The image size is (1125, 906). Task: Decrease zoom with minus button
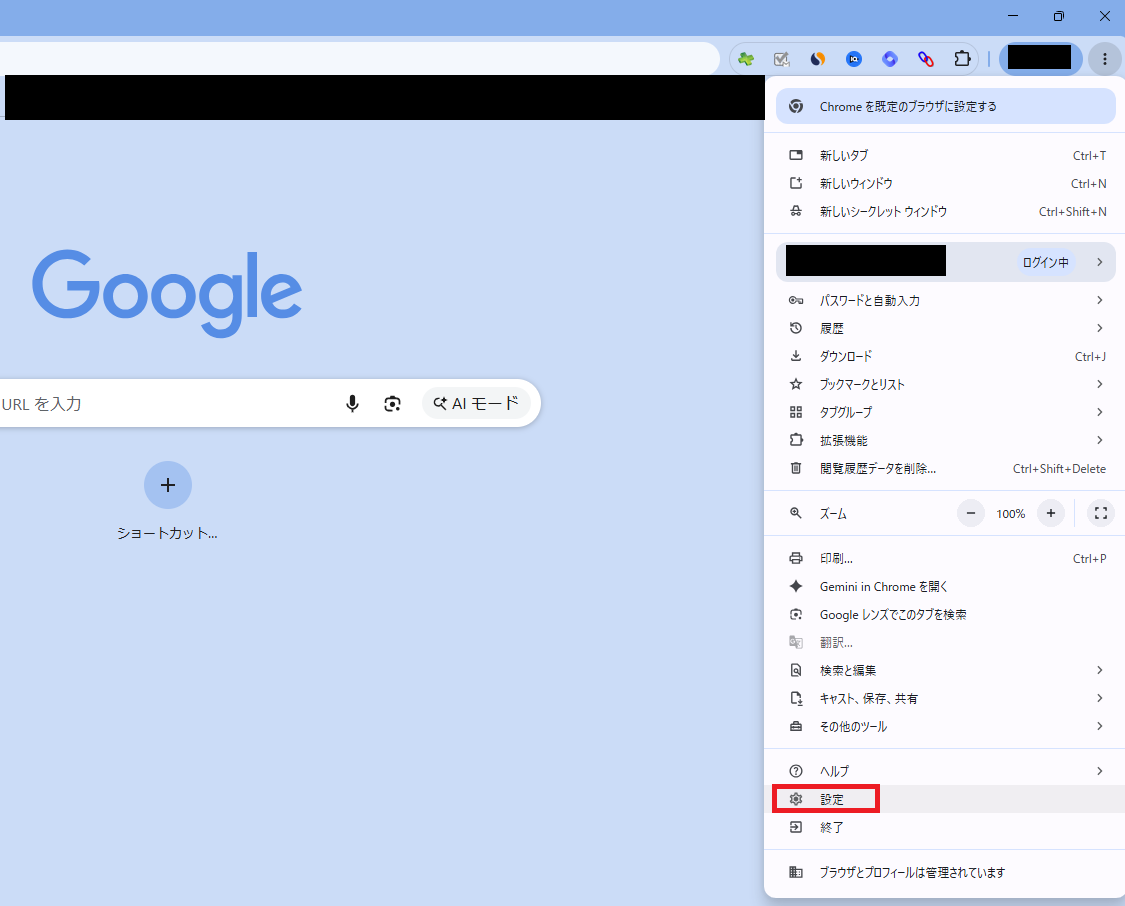(971, 514)
